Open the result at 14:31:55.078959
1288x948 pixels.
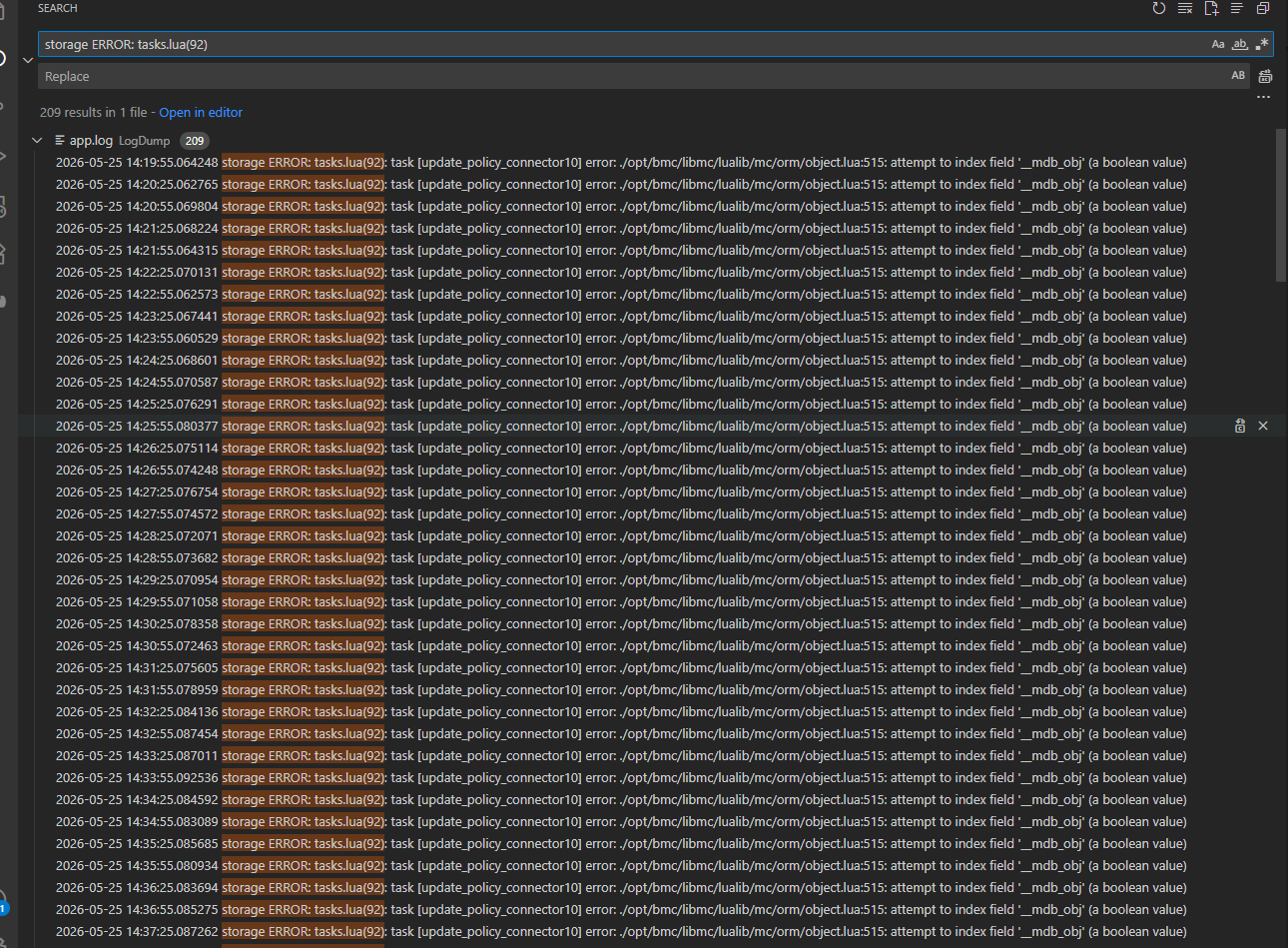[x=621, y=689]
